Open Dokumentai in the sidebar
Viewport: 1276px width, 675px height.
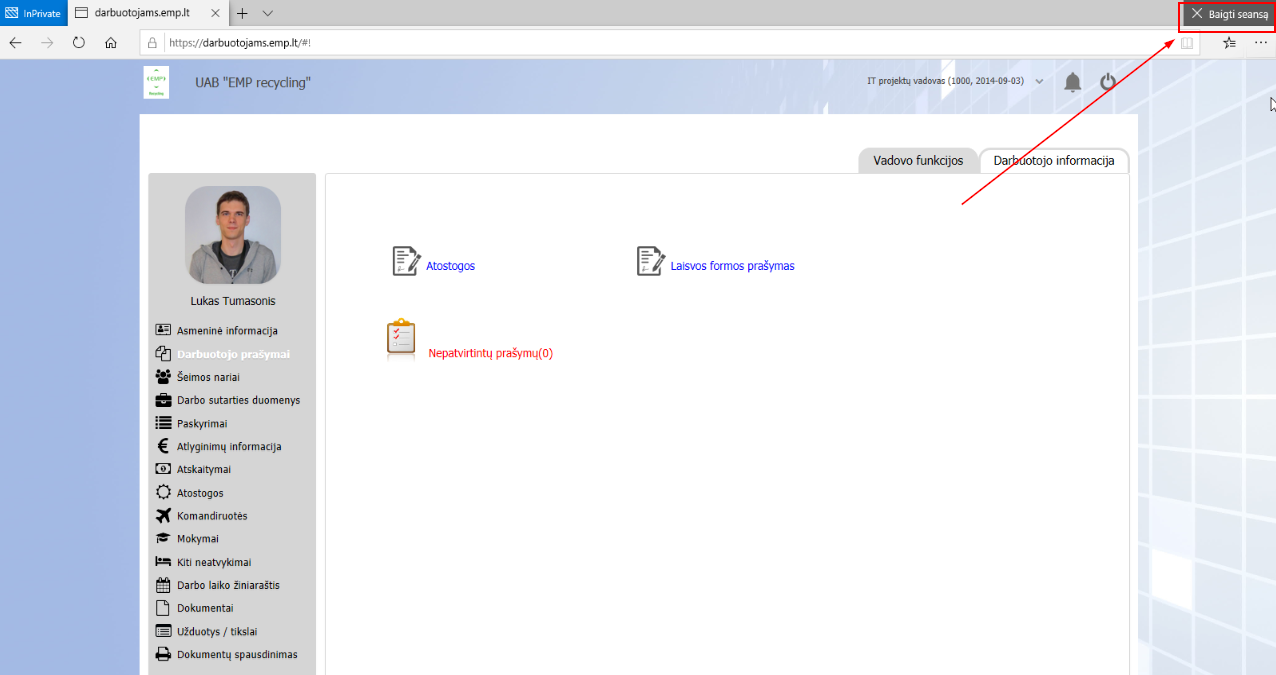point(205,608)
